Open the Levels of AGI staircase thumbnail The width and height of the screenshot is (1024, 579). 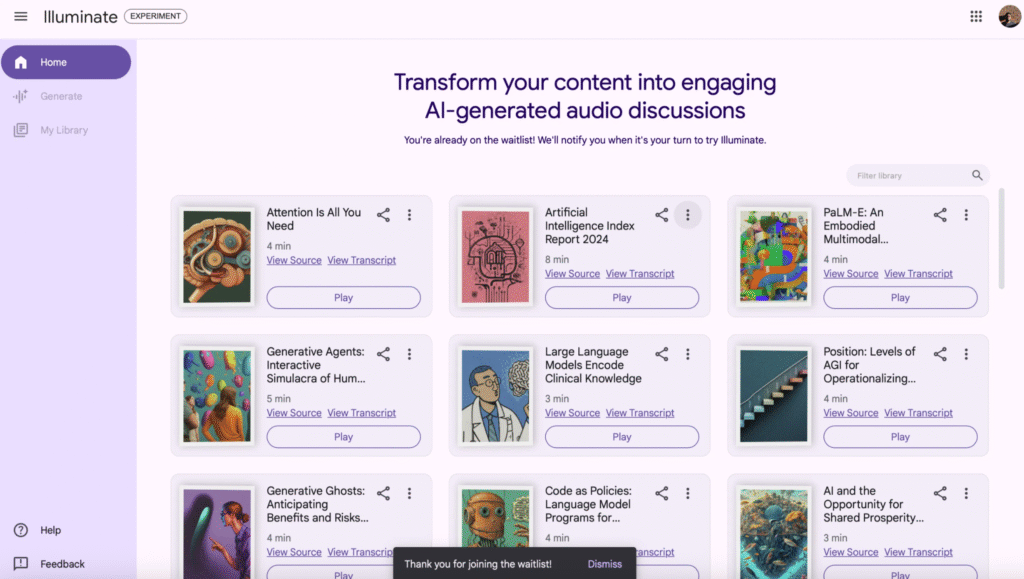click(774, 396)
